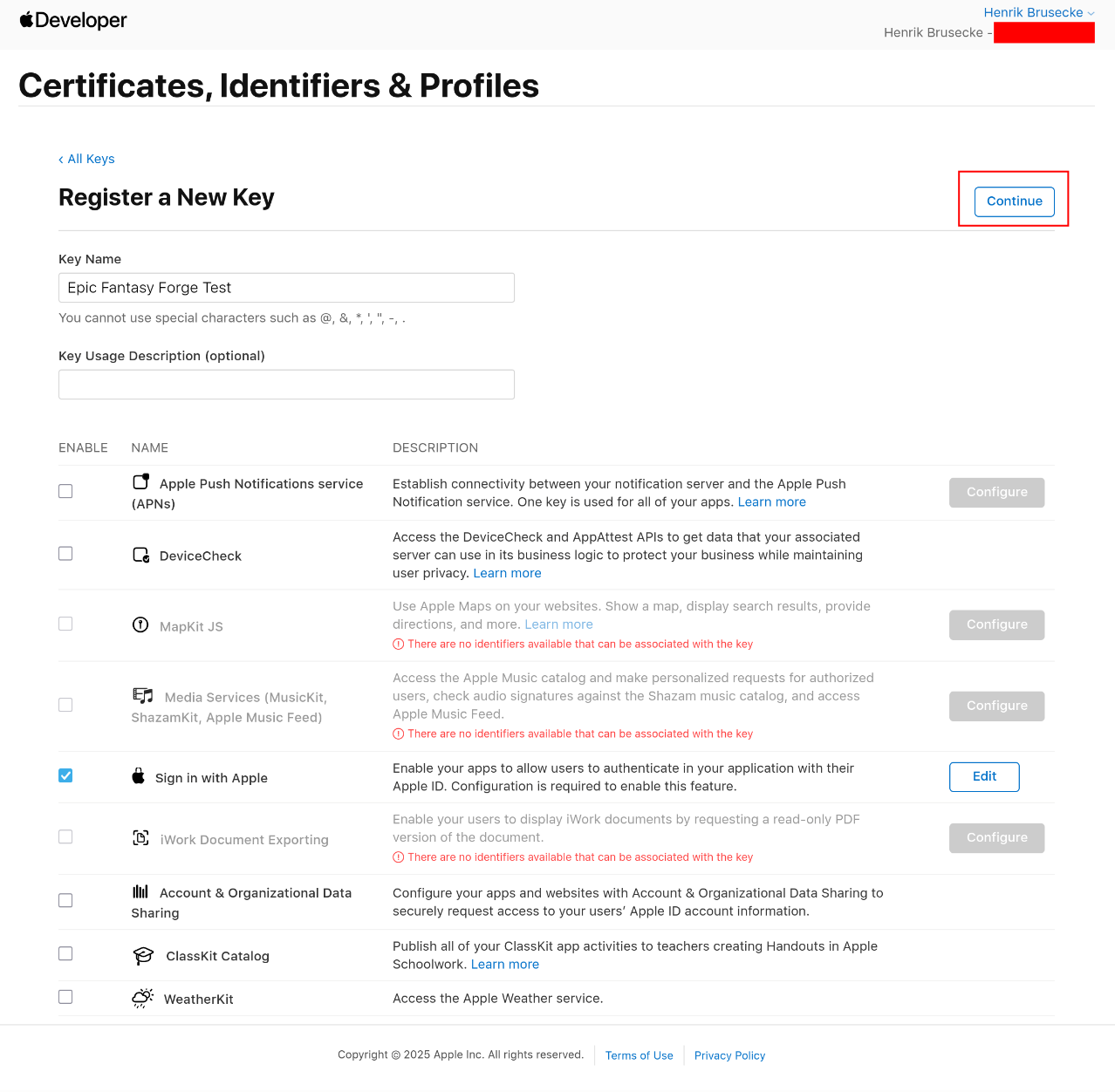
Task: Tick the DeviceCheck checkbox
Action: coord(65,554)
